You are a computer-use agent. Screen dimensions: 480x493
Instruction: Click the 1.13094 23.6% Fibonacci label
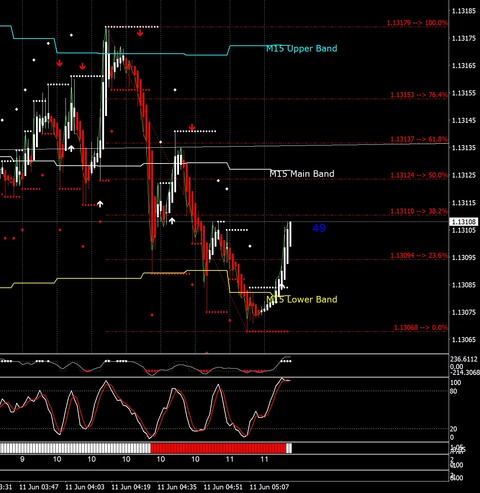419,256
